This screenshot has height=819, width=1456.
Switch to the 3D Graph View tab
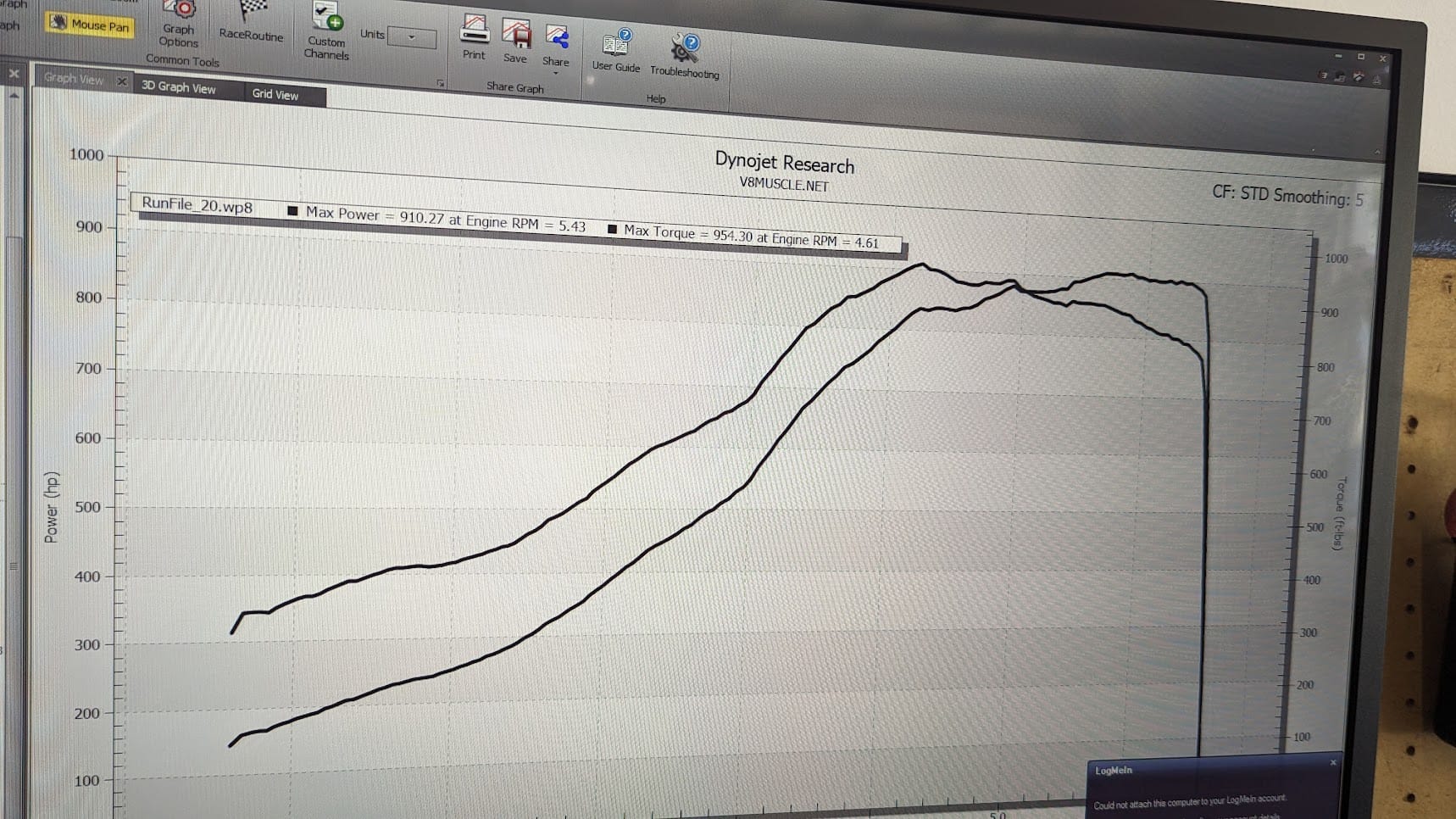179,86
